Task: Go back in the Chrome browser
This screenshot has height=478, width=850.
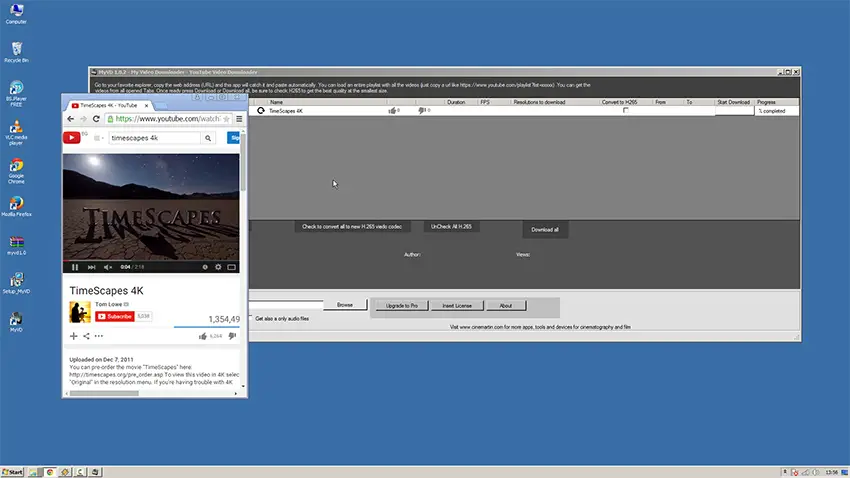Action: 70,119
